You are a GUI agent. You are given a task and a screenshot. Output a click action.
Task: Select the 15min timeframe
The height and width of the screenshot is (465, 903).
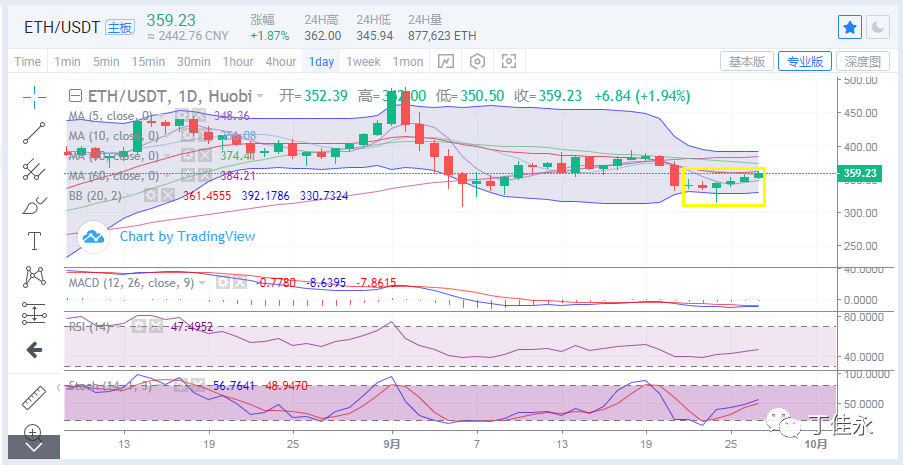coord(148,62)
